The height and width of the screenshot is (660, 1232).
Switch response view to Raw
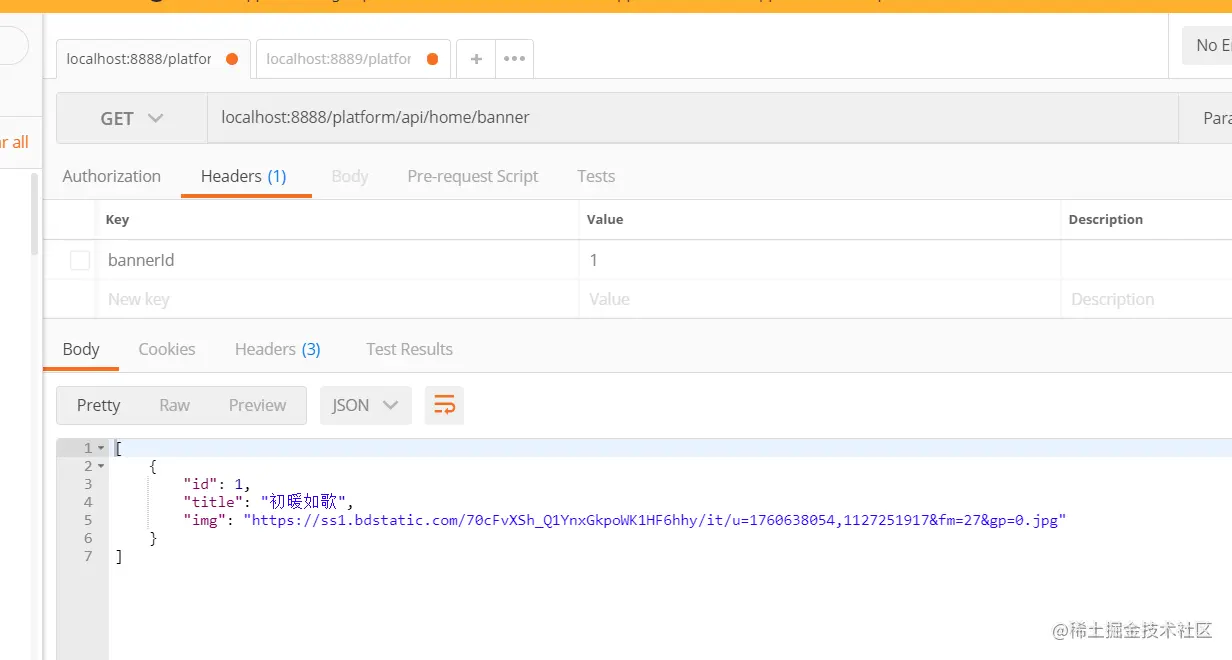(x=174, y=405)
